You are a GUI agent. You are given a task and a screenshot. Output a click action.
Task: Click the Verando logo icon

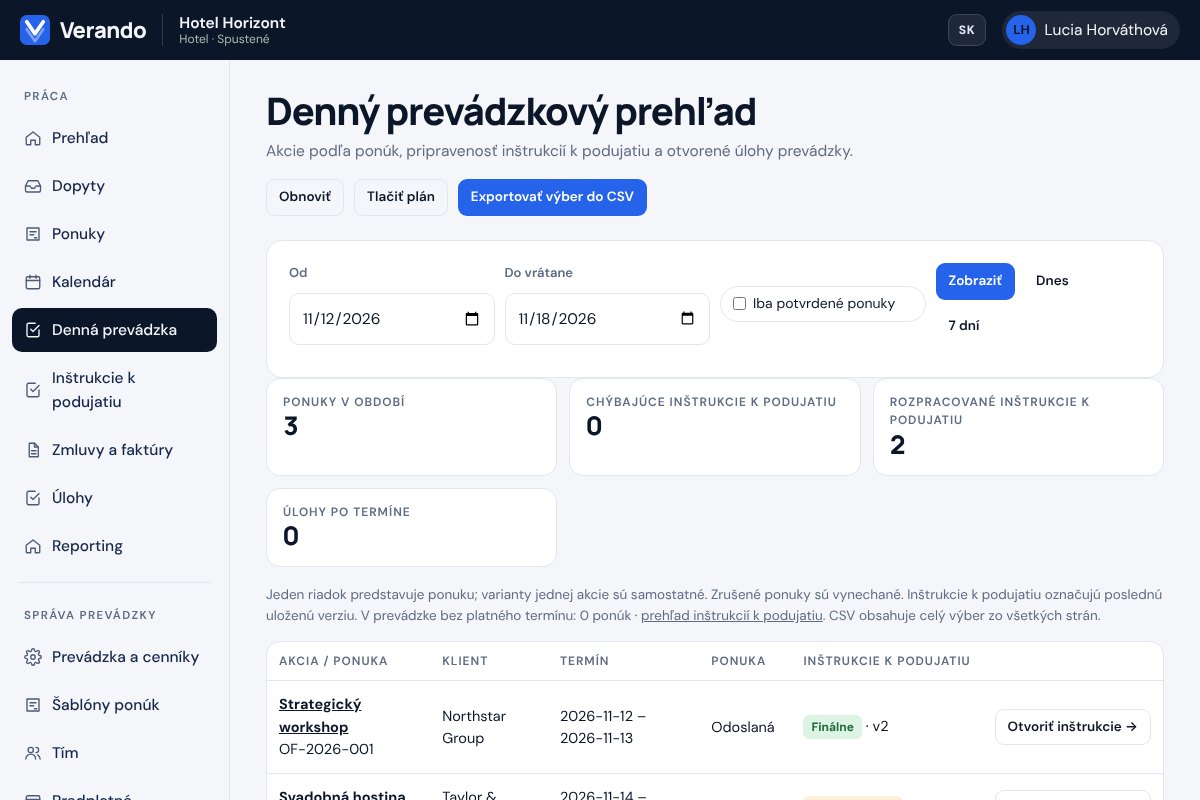35,30
